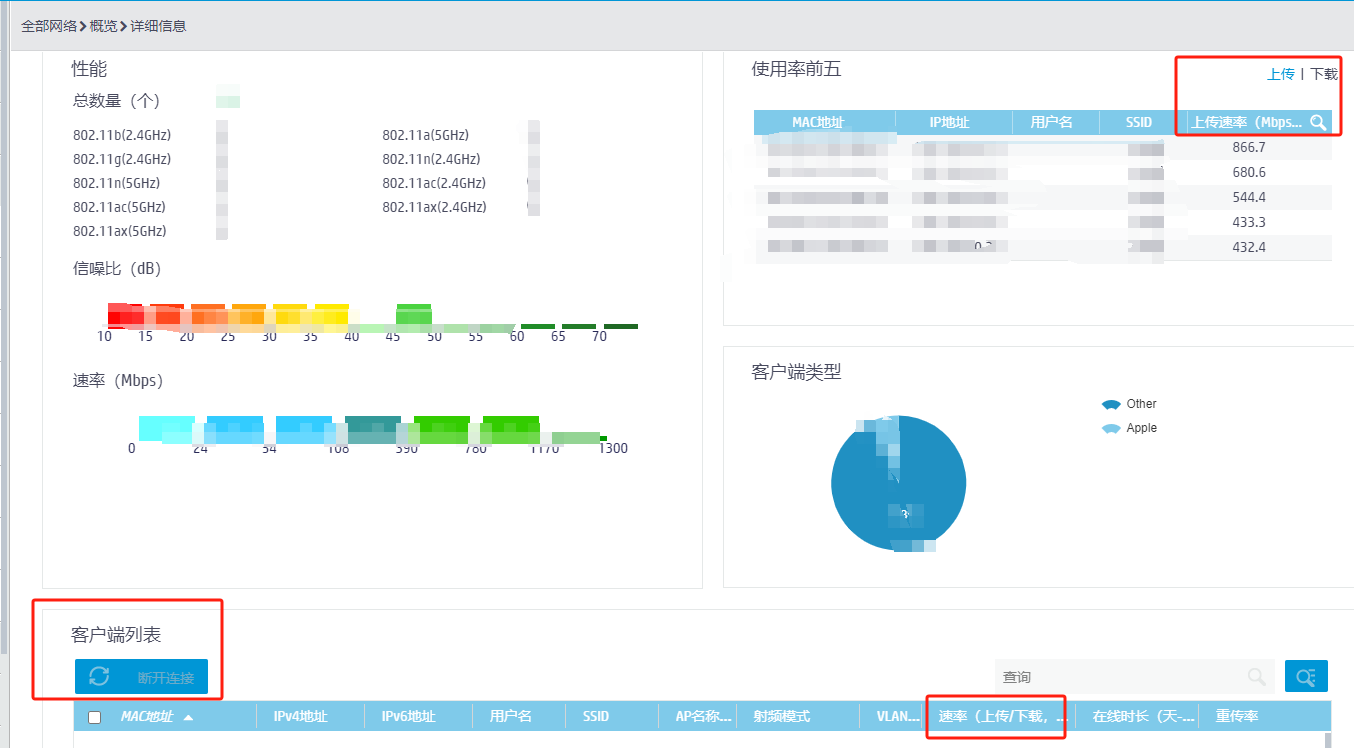Click the refresh icon in client list
The height and width of the screenshot is (748, 1354).
coord(99,677)
